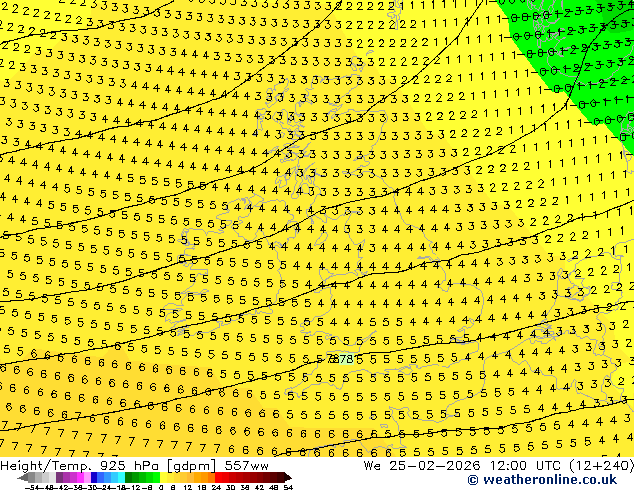Click the "-54" value on the legend scale
Screen dimensions: 634x490
click(x=32, y=488)
